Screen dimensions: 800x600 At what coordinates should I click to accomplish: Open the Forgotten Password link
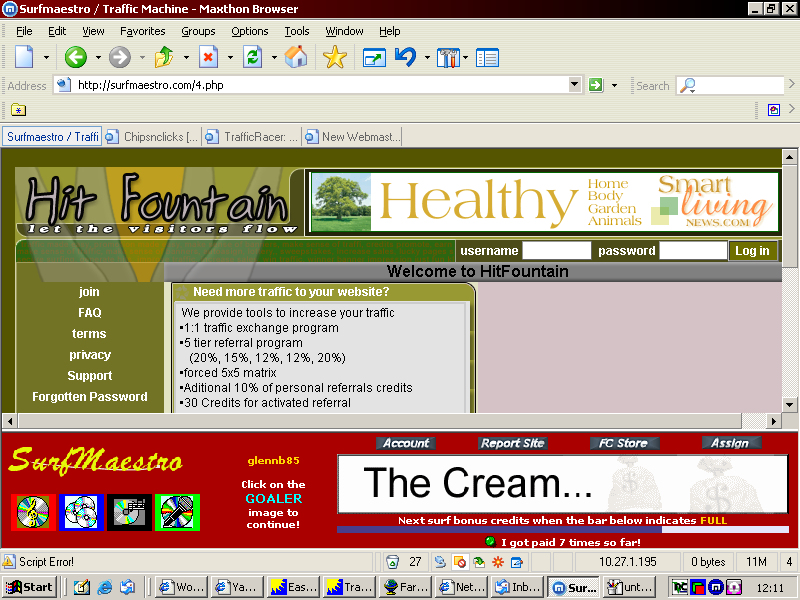tap(90, 396)
